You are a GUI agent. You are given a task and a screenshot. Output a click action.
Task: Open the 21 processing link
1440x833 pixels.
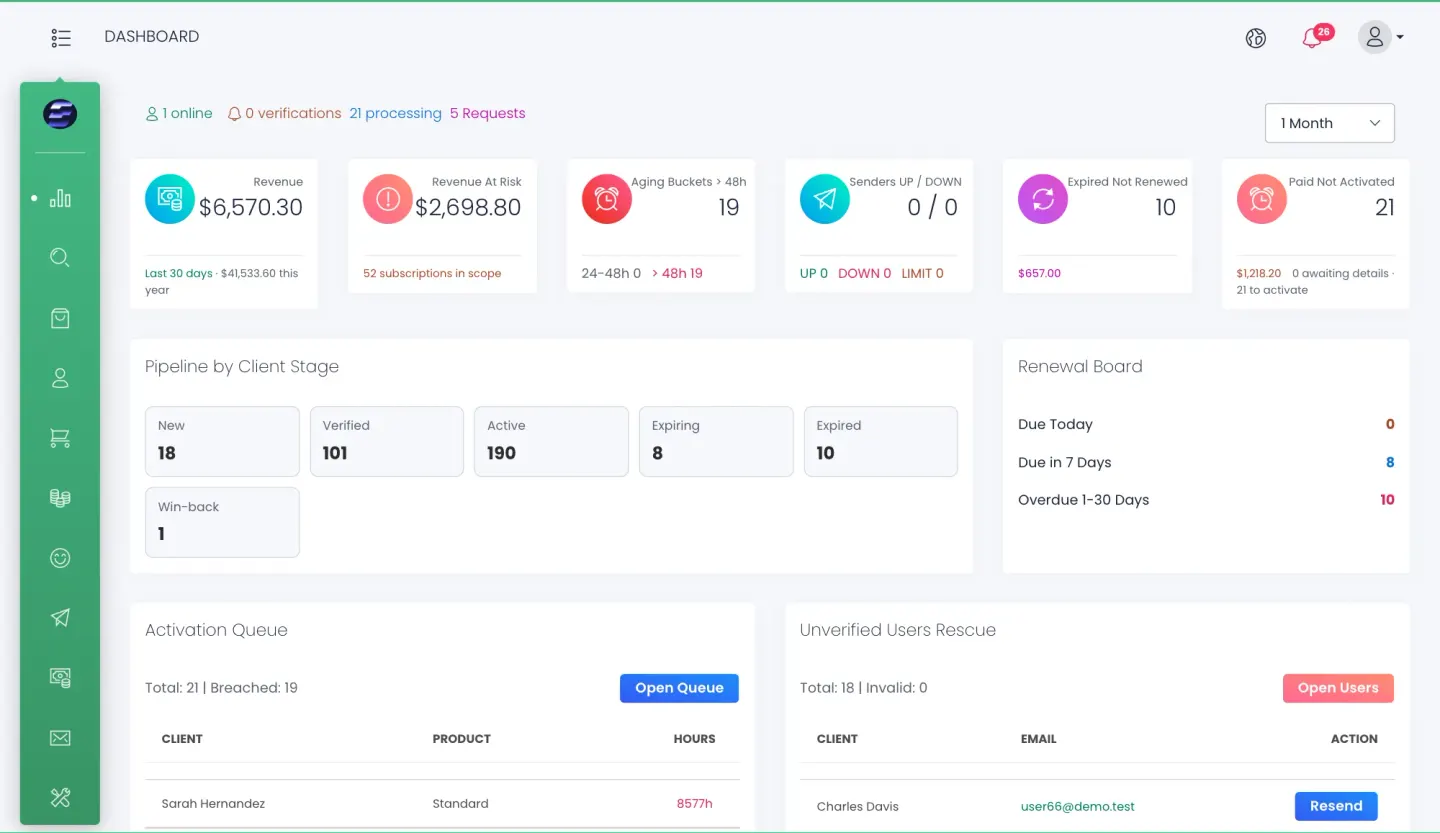click(x=395, y=113)
